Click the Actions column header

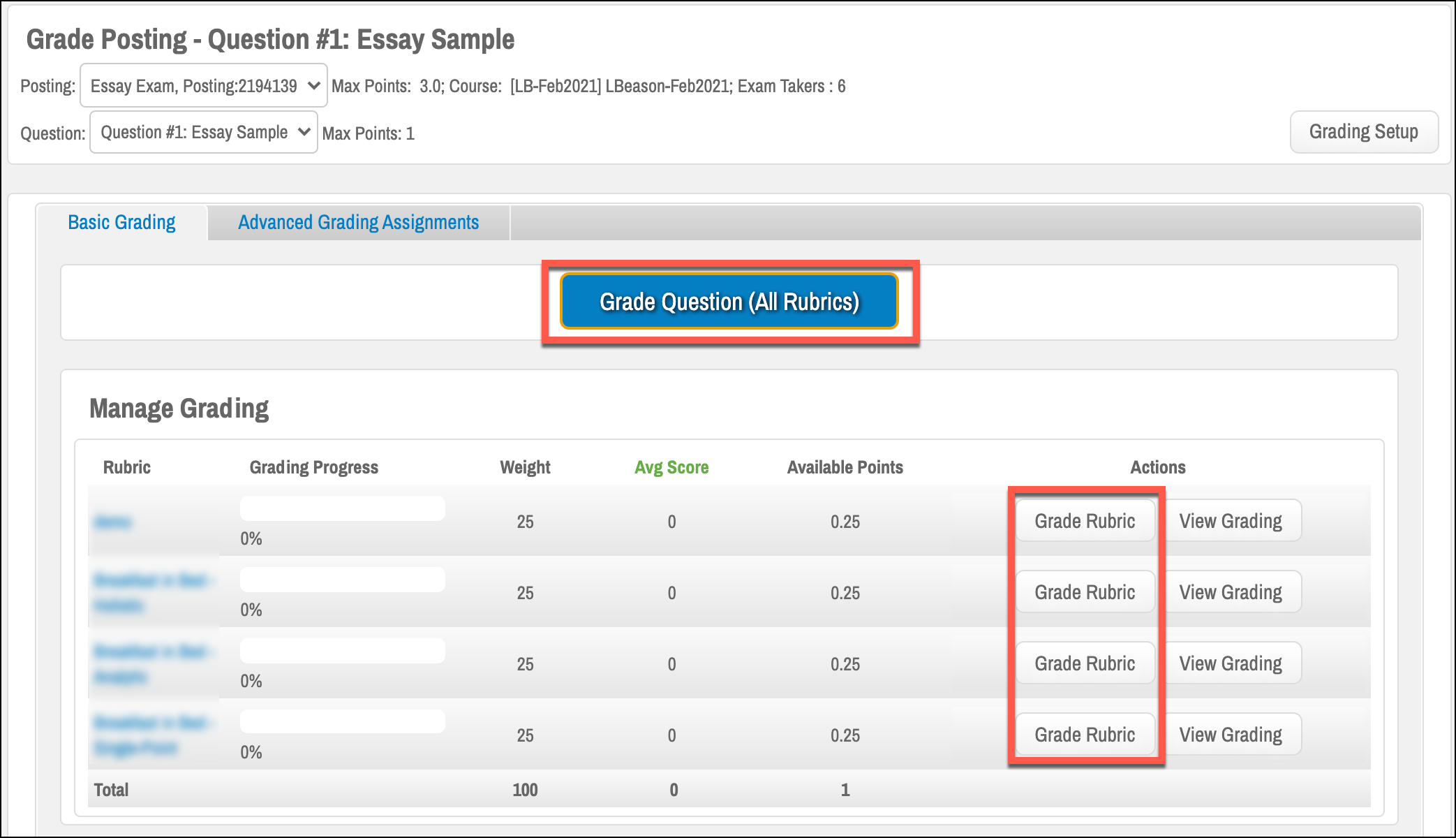[x=1158, y=467]
